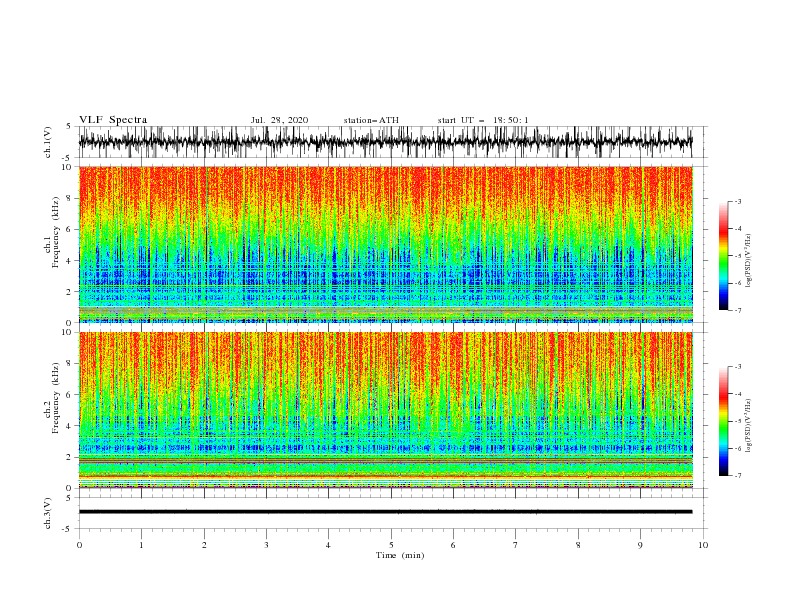Click the "-3" tick on ch.2 color bar
This screenshot has width=792, height=612.
[x=737, y=367]
